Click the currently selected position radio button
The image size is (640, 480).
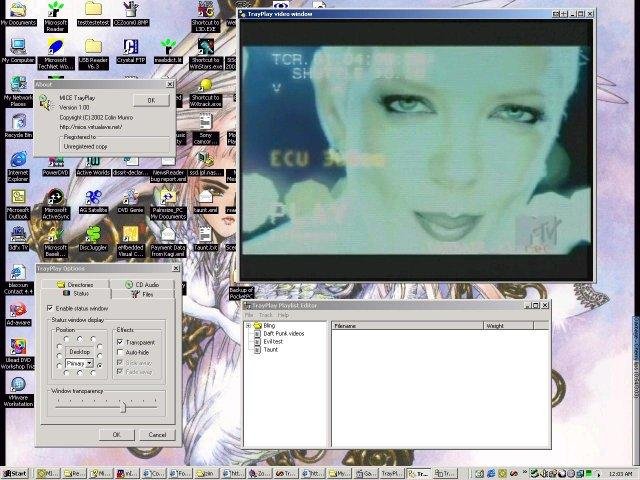coord(100,364)
